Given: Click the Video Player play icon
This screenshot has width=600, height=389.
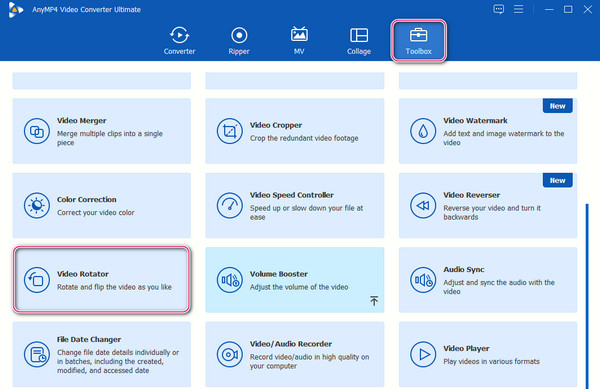Looking at the screenshot, I should (x=423, y=355).
